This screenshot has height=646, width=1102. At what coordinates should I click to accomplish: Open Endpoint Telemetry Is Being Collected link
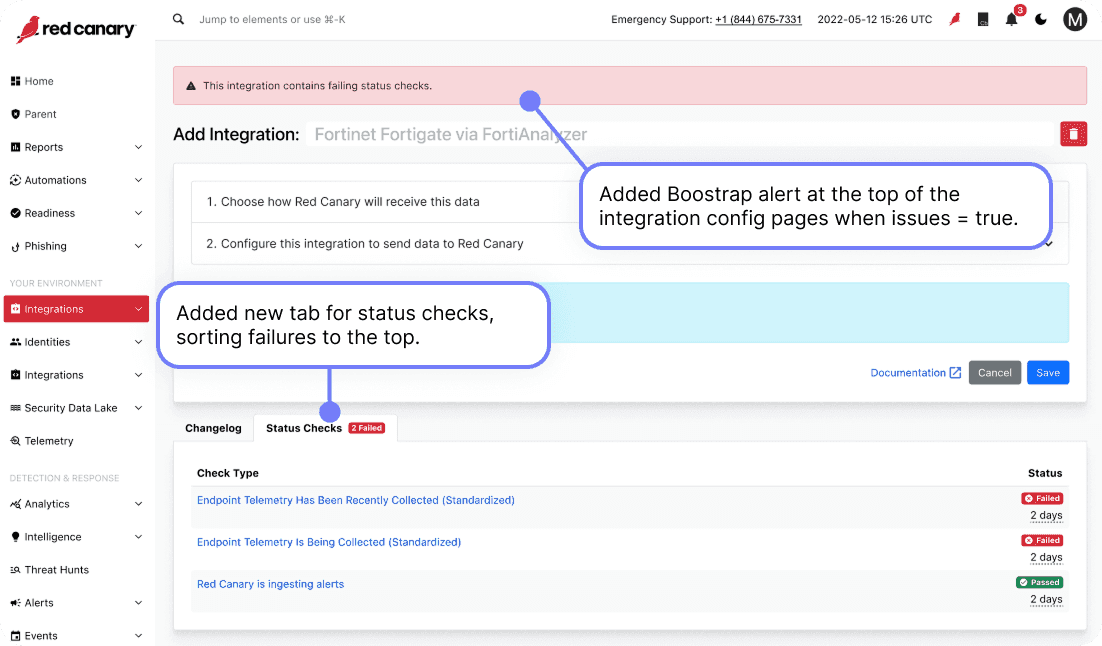[x=329, y=542]
